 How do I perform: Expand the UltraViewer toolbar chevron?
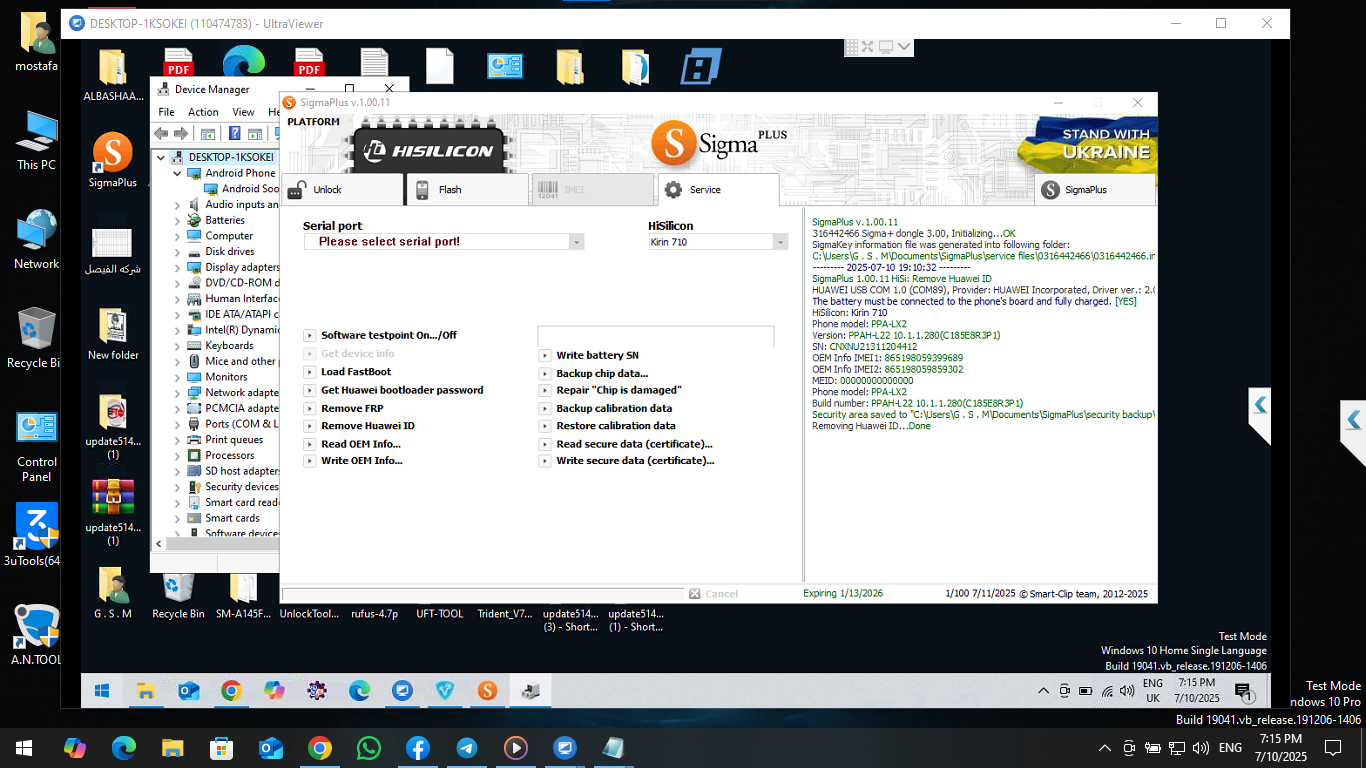coord(903,47)
